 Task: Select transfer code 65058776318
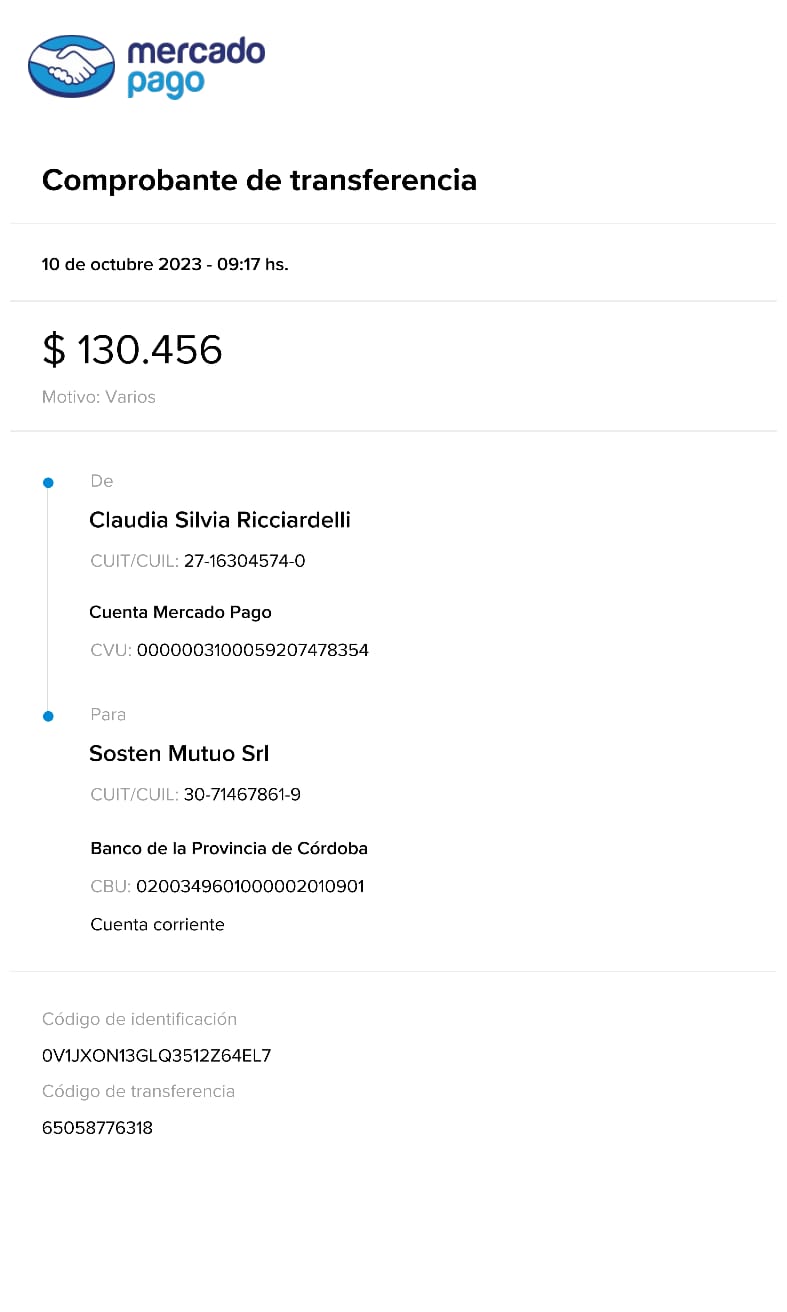(97, 1128)
